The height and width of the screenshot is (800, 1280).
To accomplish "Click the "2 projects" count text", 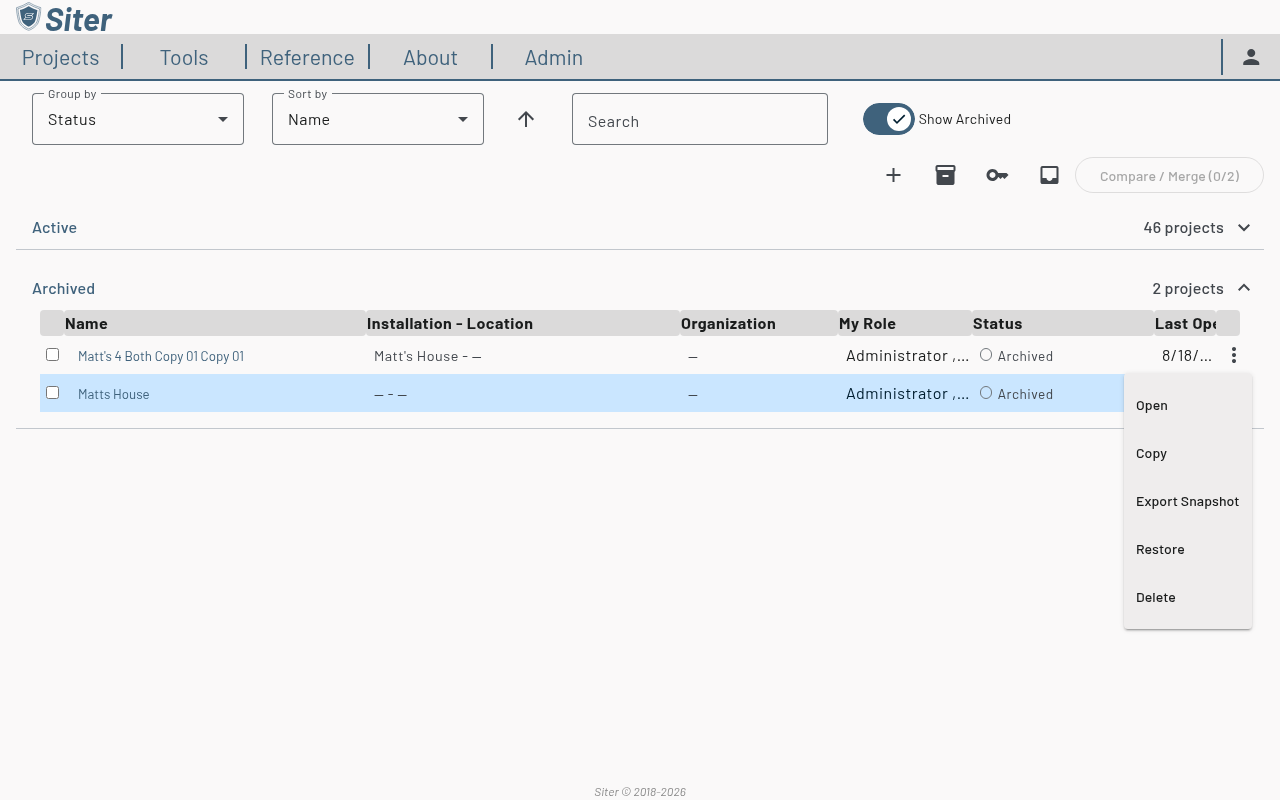I will (x=1188, y=288).
